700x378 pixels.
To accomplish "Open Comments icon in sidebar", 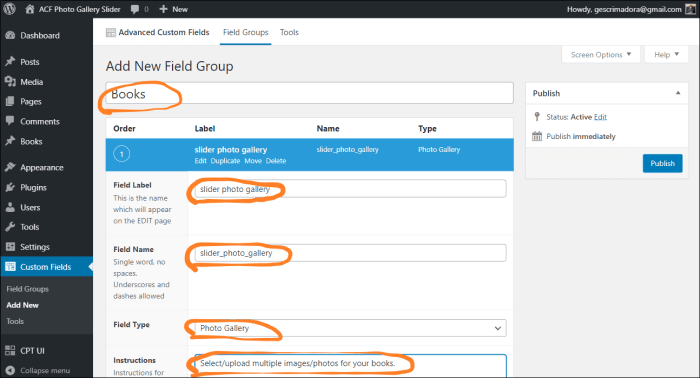I will click(10, 121).
